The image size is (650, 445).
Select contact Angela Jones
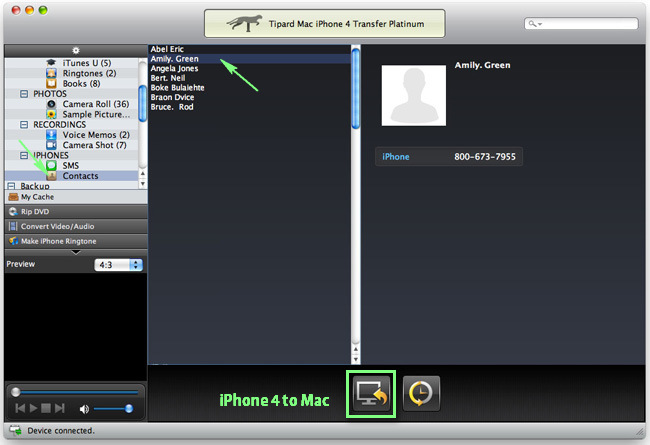click(x=174, y=68)
